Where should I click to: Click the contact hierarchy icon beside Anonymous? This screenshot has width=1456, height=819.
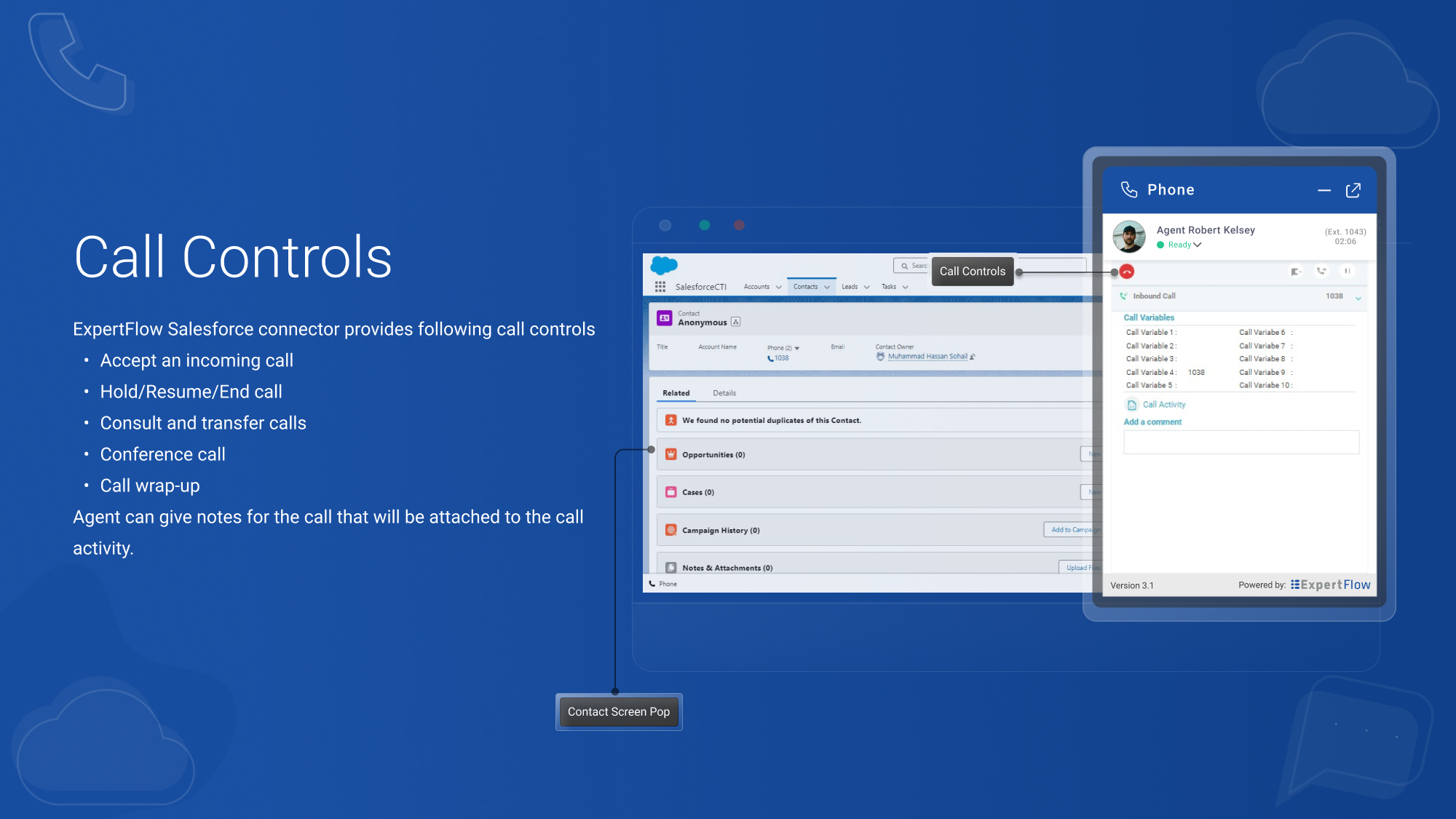[736, 323]
